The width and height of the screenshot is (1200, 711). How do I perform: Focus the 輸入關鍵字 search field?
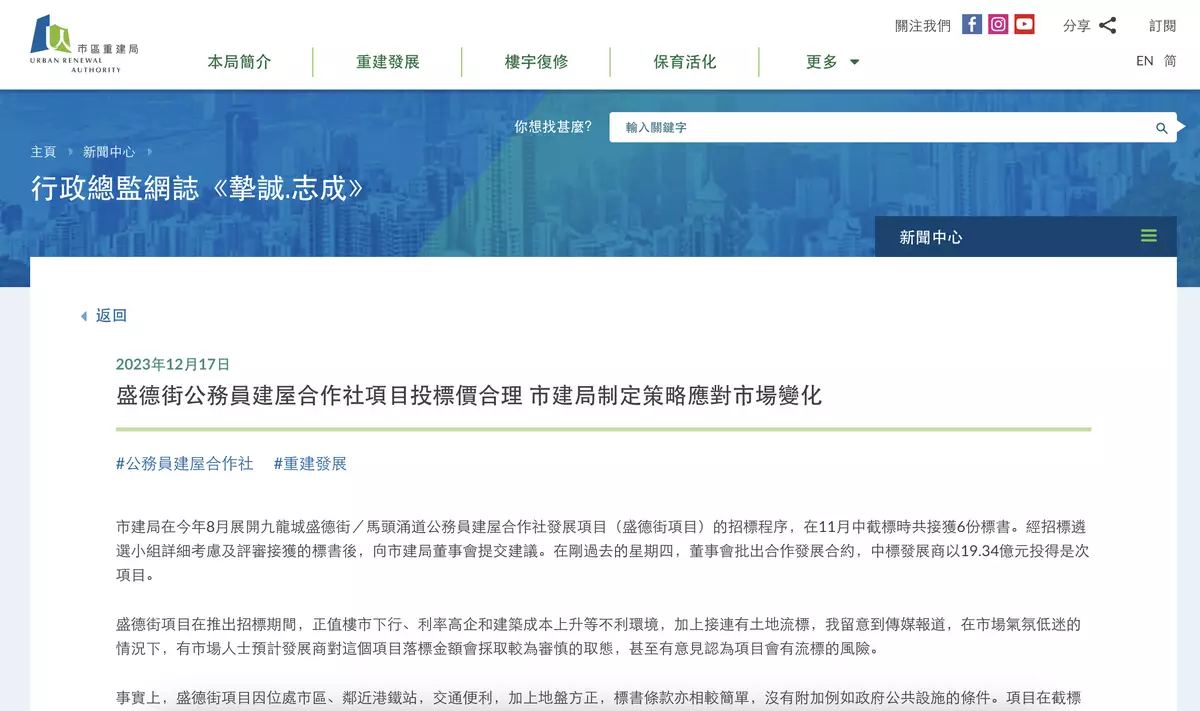[880, 128]
